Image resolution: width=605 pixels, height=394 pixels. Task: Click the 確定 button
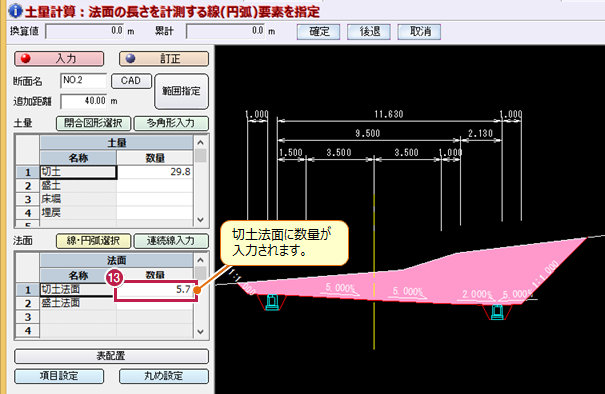[318, 31]
